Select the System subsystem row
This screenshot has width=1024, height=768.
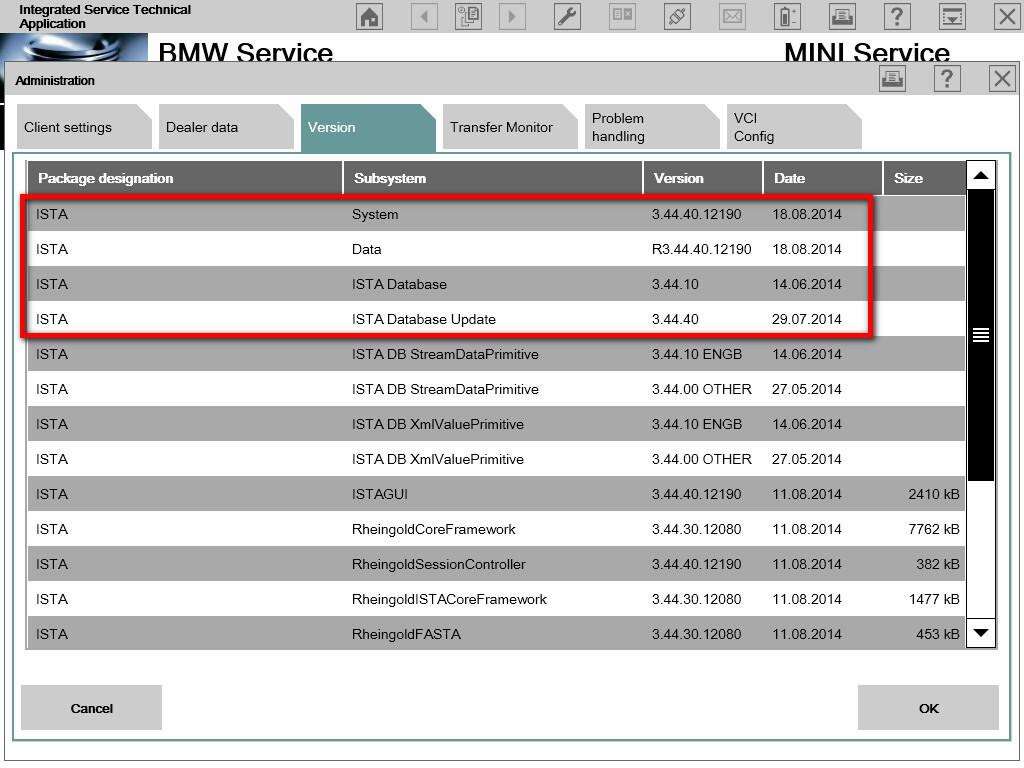point(496,214)
